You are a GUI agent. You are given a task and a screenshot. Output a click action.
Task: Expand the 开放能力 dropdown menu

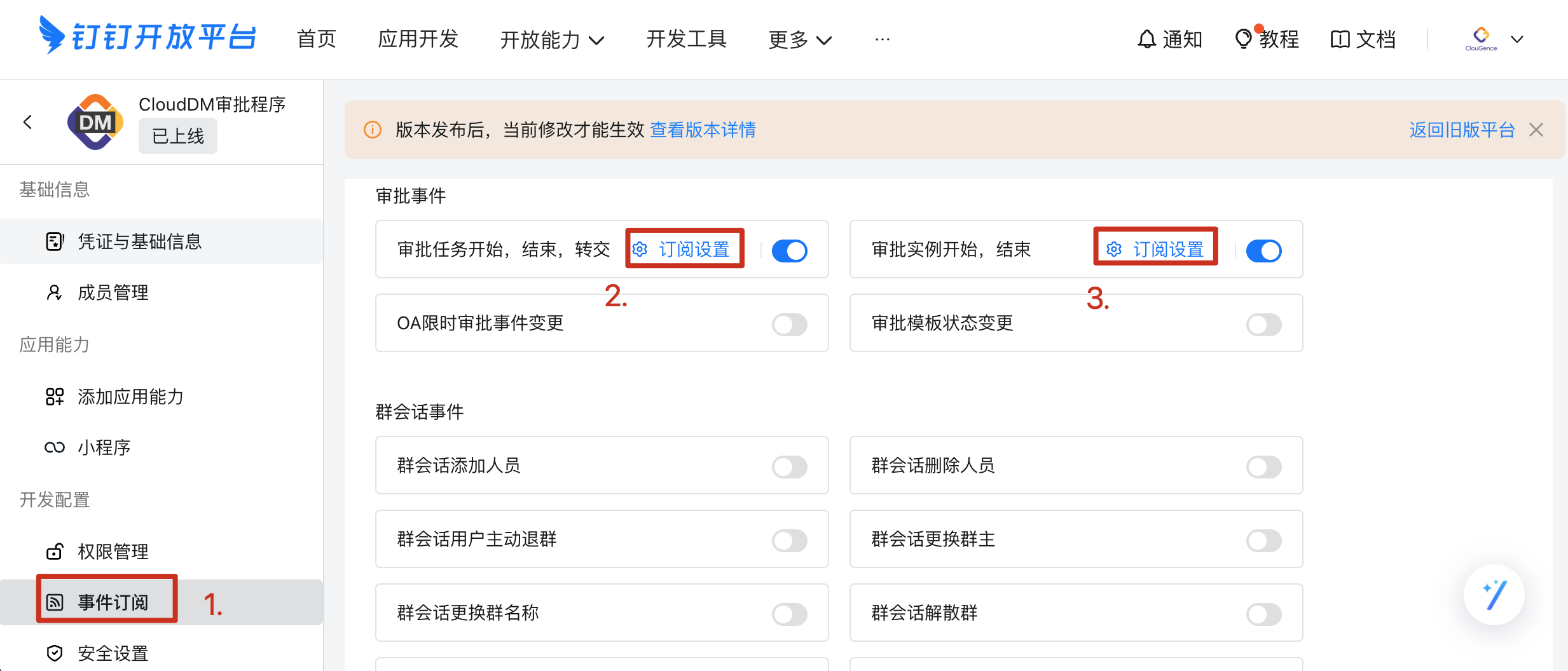pyautogui.click(x=551, y=39)
